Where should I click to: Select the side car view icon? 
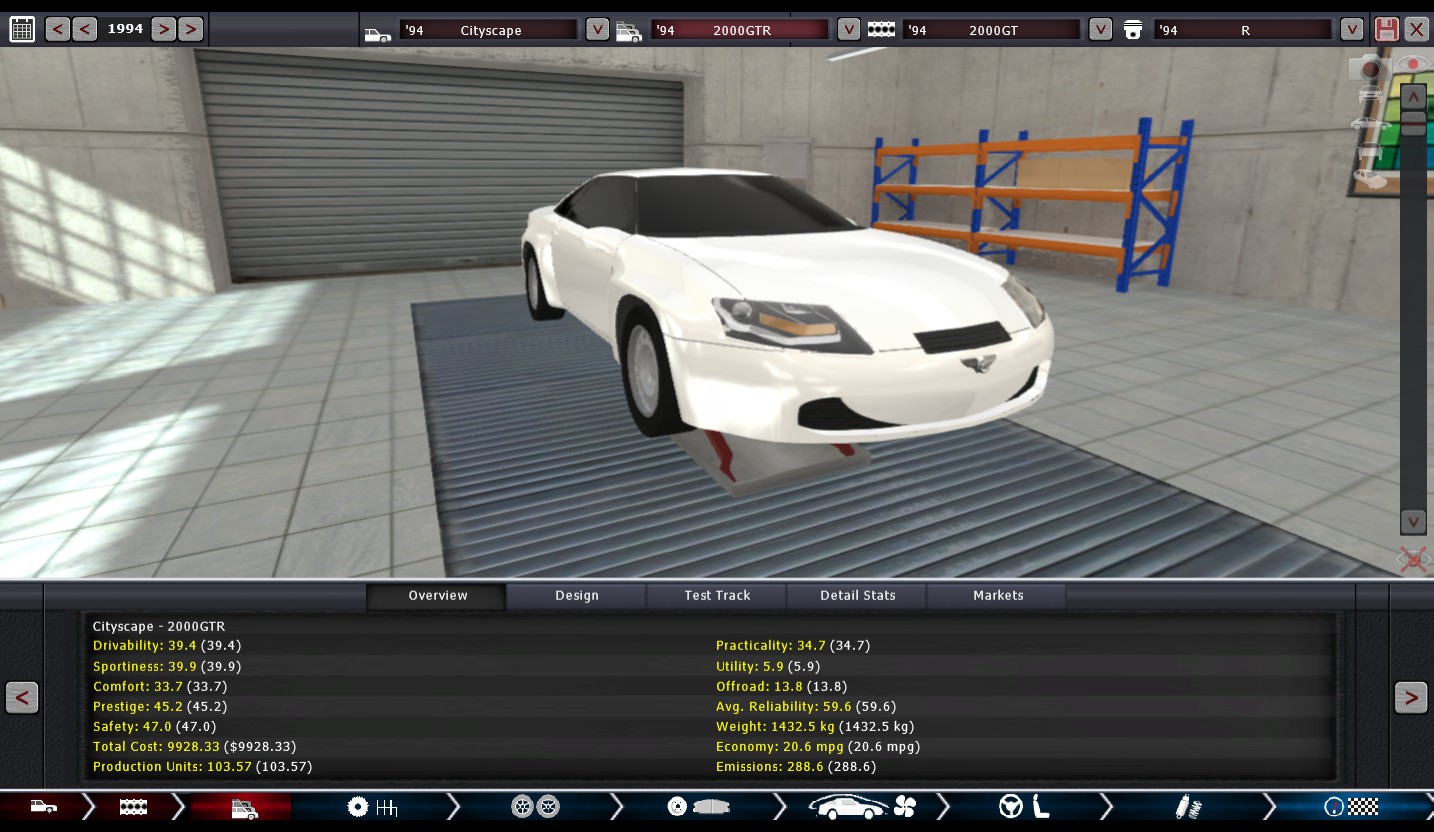click(x=1369, y=124)
